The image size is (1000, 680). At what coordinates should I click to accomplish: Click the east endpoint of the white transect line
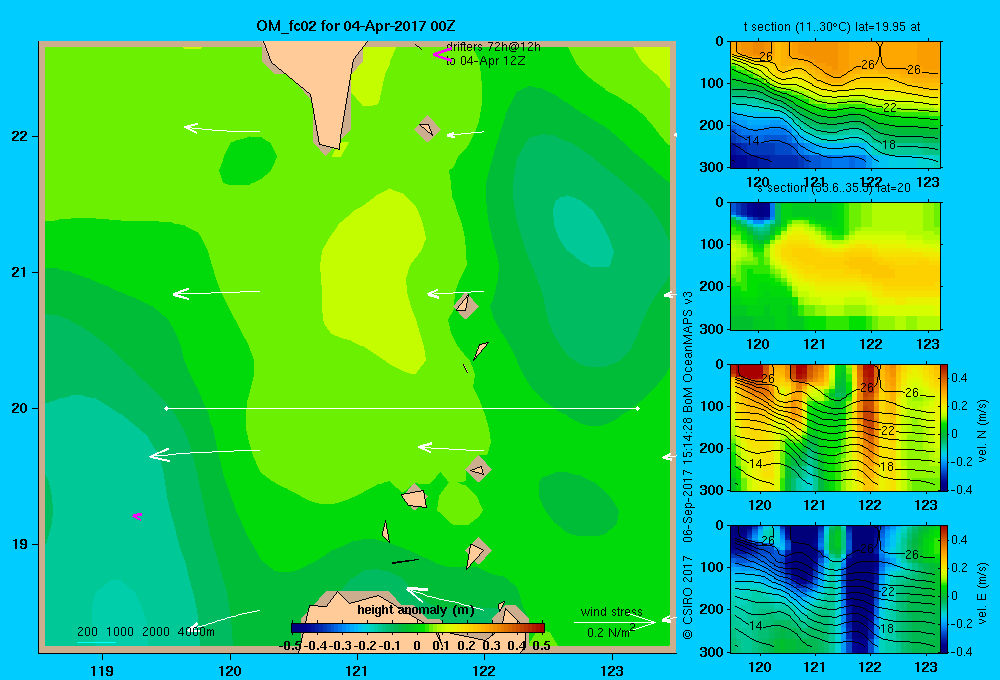pyautogui.click(x=637, y=408)
